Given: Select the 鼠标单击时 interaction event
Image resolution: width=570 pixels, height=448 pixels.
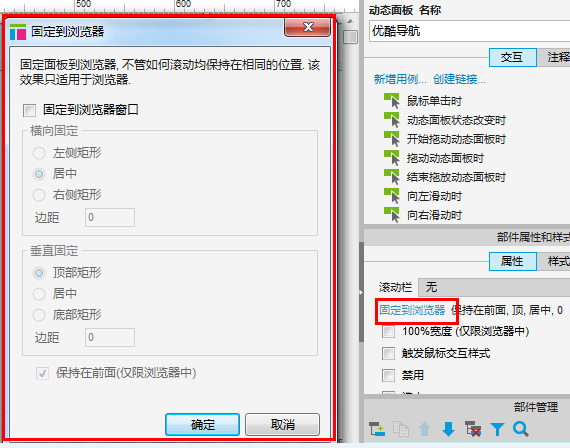Looking at the screenshot, I should pos(434,101).
